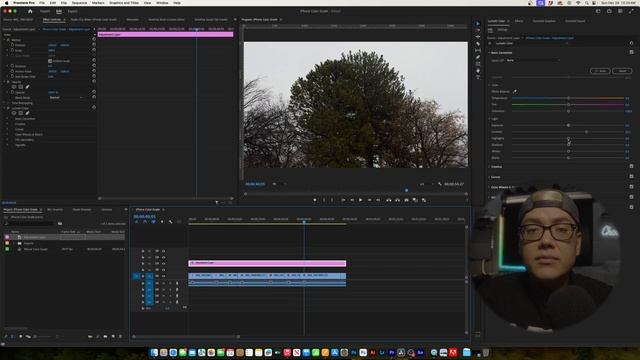The height and width of the screenshot is (360, 640).
Task: Select the Type tool
Action: click(478, 77)
